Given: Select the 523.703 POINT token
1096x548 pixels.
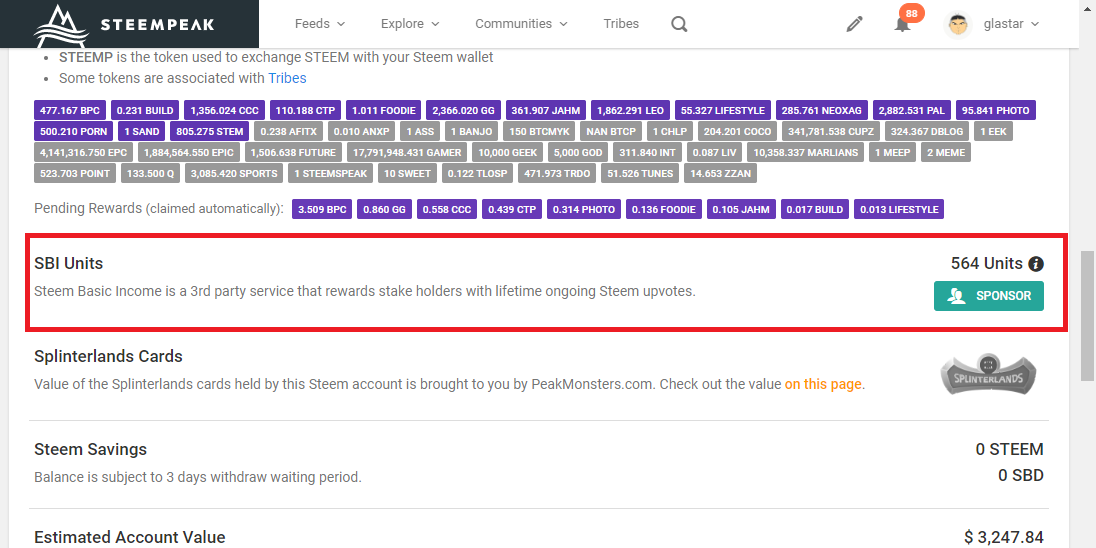Looking at the screenshot, I should click(x=75, y=173).
